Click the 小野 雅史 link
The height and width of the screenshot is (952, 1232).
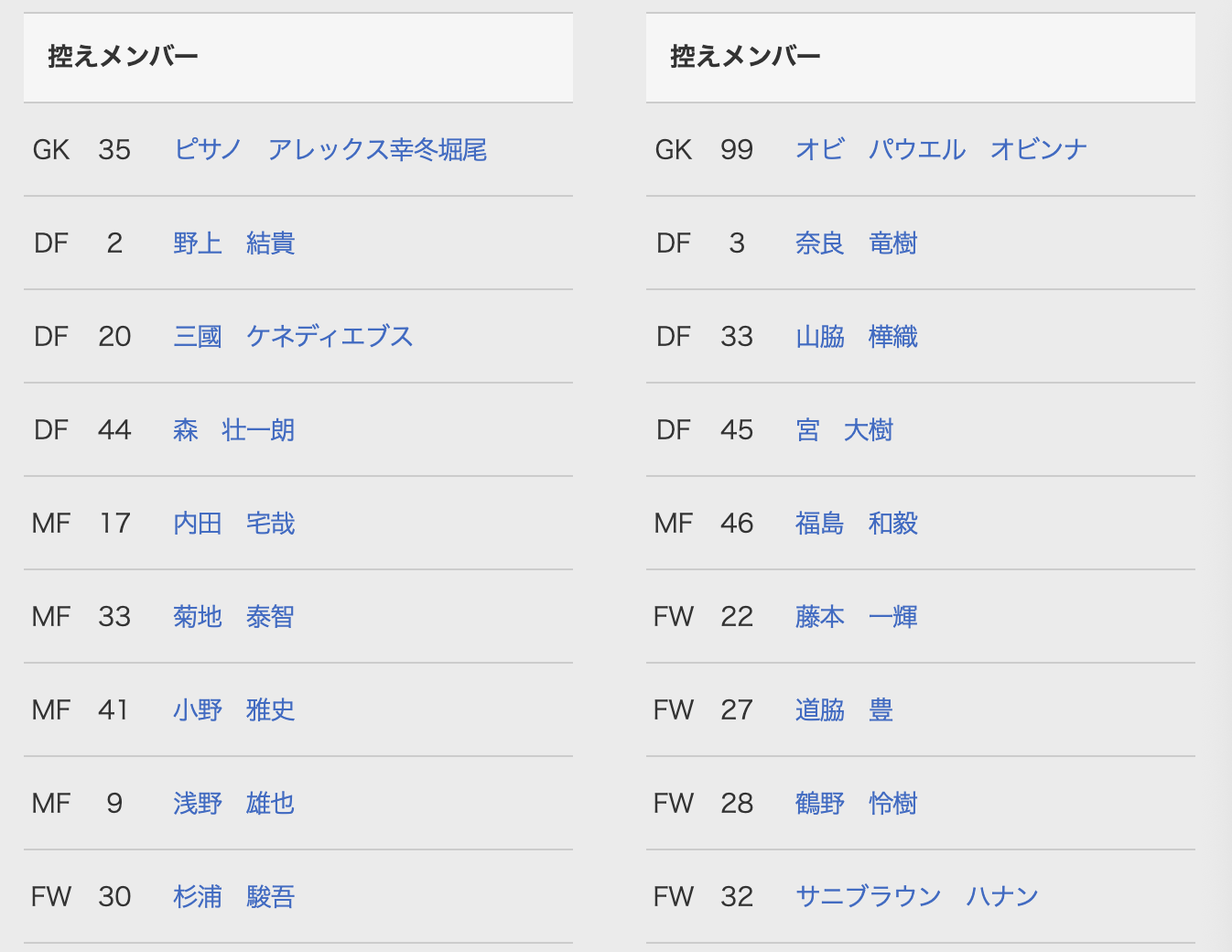[234, 709]
